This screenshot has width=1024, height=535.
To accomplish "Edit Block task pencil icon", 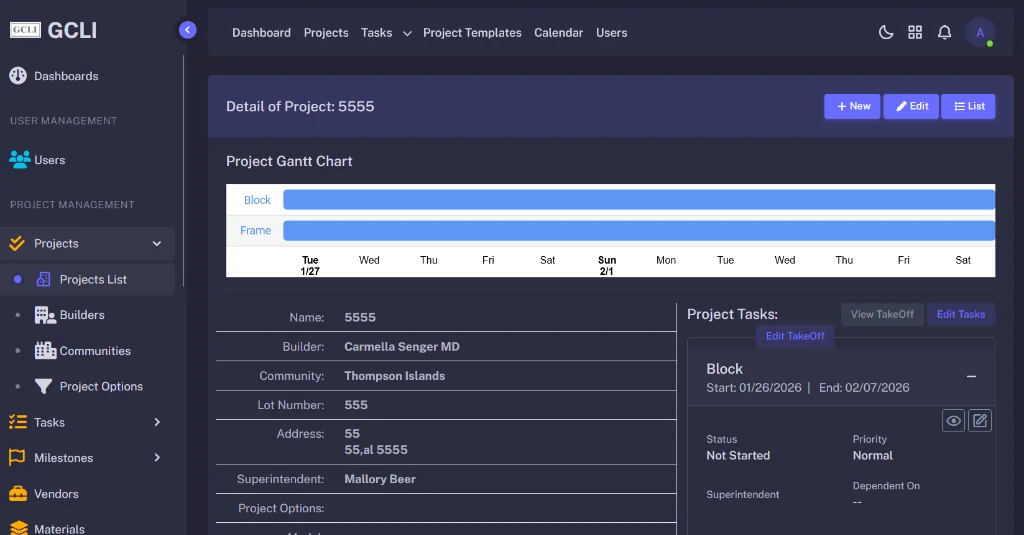I will pyautogui.click(x=980, y=421).
